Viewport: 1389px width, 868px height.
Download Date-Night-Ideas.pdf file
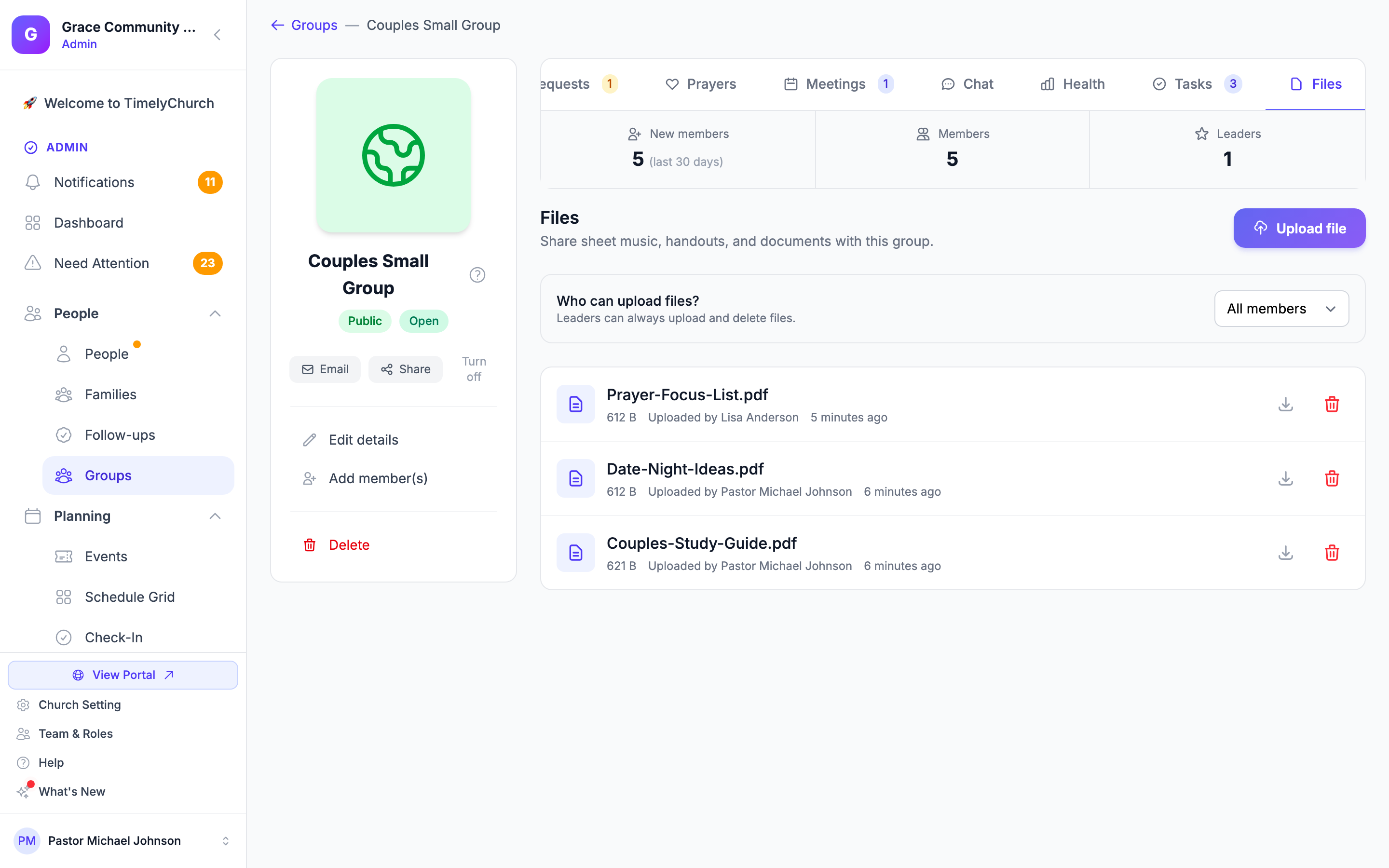click(1286, 478)
